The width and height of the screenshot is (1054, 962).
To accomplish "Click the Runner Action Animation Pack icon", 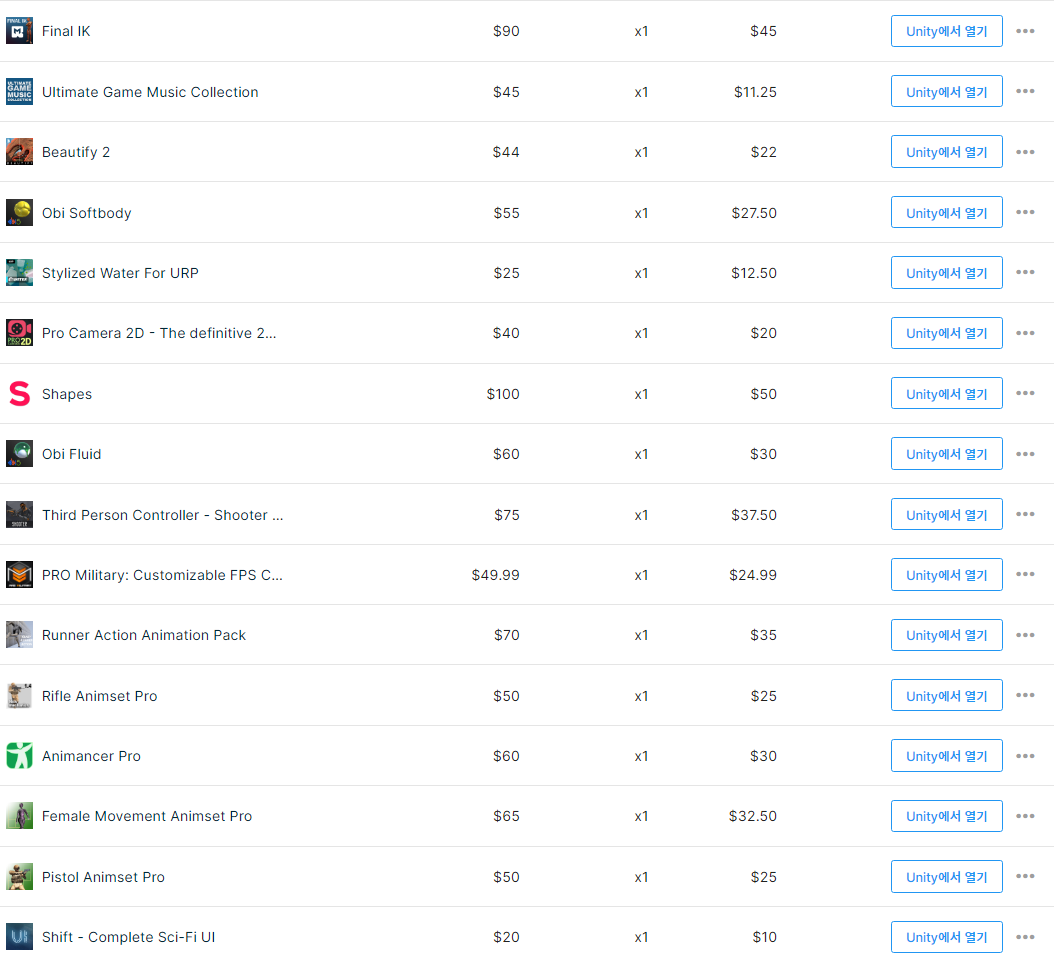I will coord(19,635).
